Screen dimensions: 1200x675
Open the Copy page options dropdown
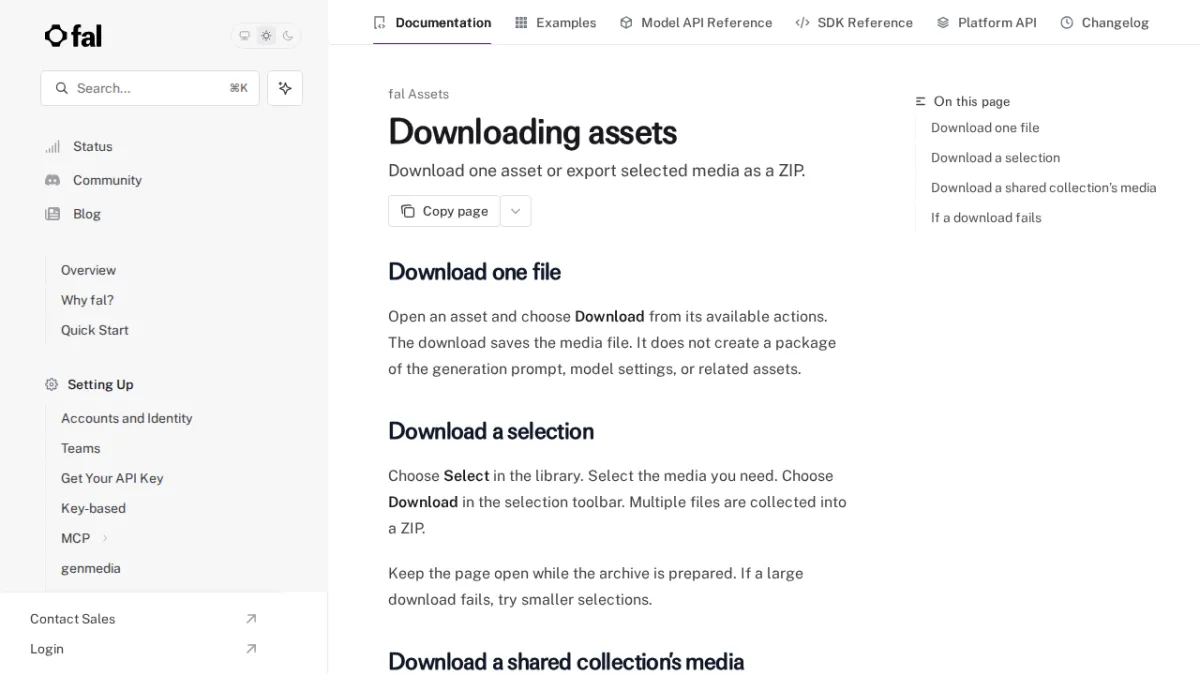(516, 211)
